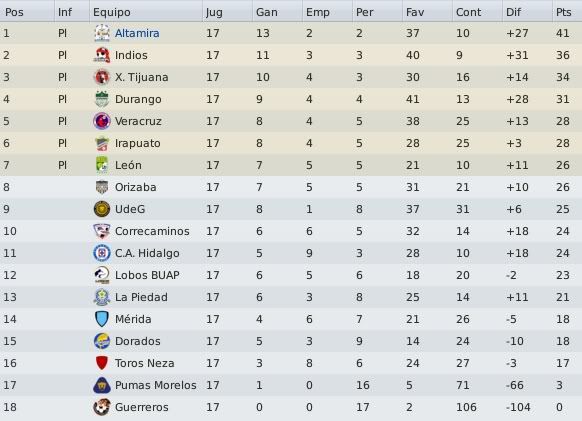Open the UdeG team logo

(x=102, y=209)
